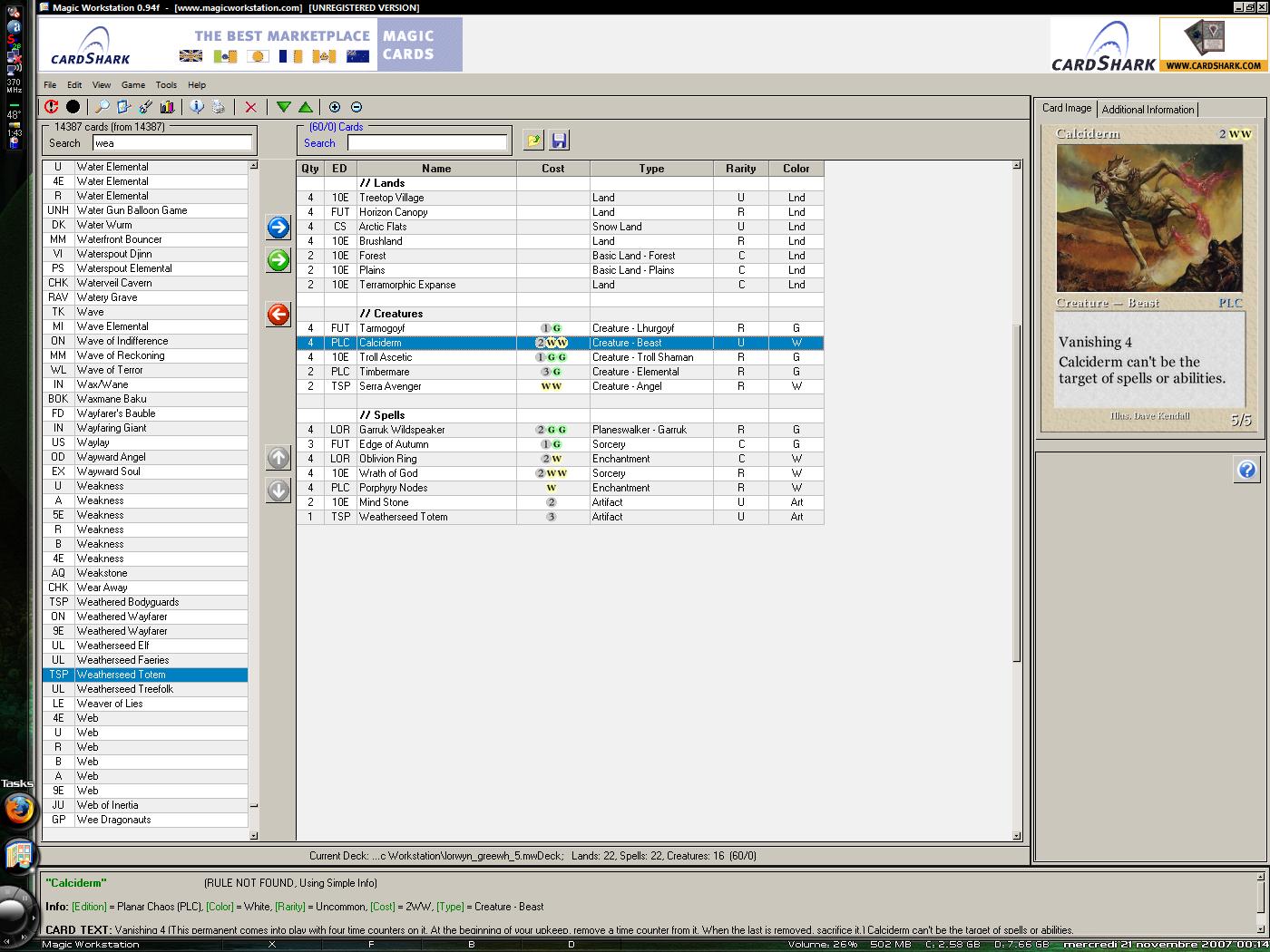Click the red X delete icon

point(250,107)
